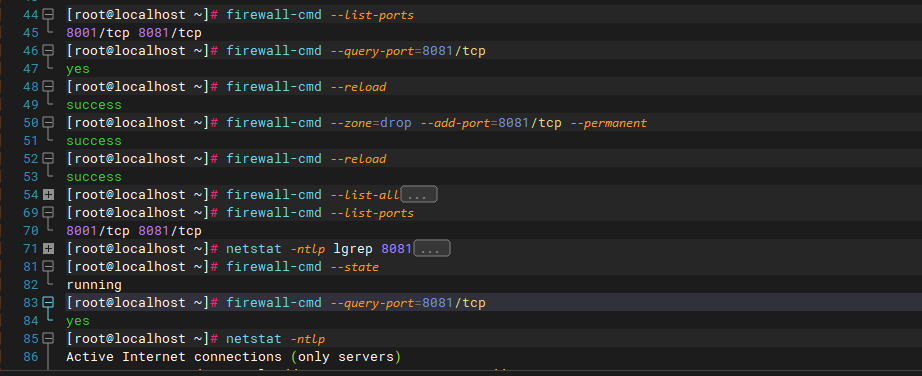Click '--query-port=8081/tcp' on line 46
This screenshot has height=376, width=922.
(408, 51)
